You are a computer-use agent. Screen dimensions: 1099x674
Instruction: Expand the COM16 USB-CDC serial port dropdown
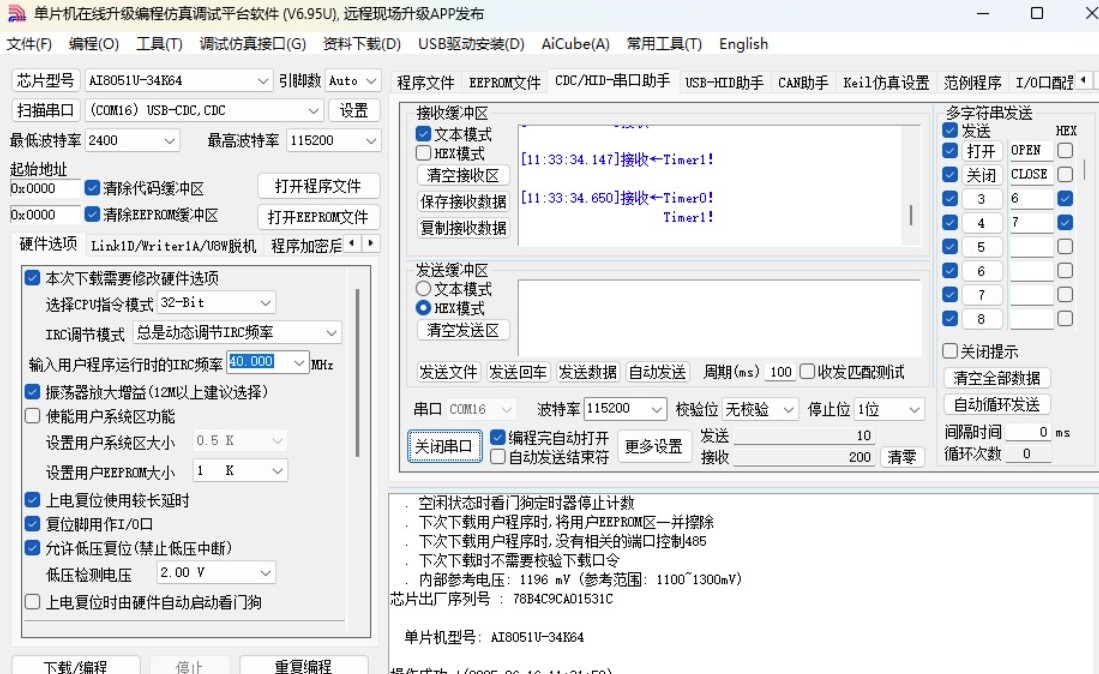(313, 111)
